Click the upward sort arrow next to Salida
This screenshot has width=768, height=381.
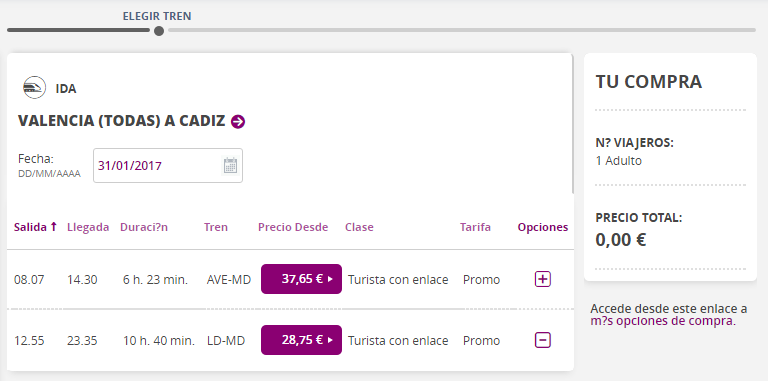[54, 226]
